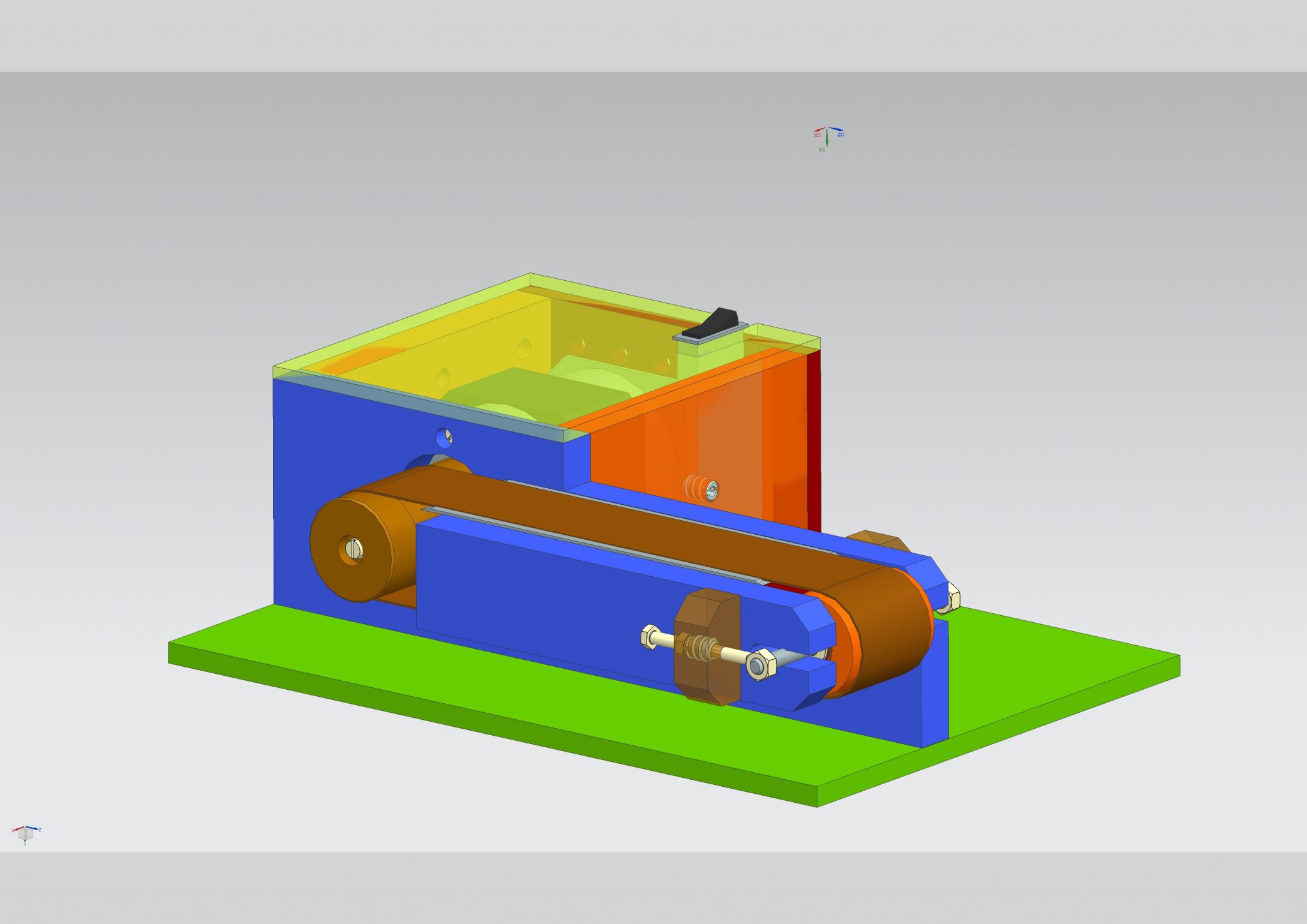Select the XC axis label text
This screenshot has height=924, width=1307.
click(x=818, y=135)
